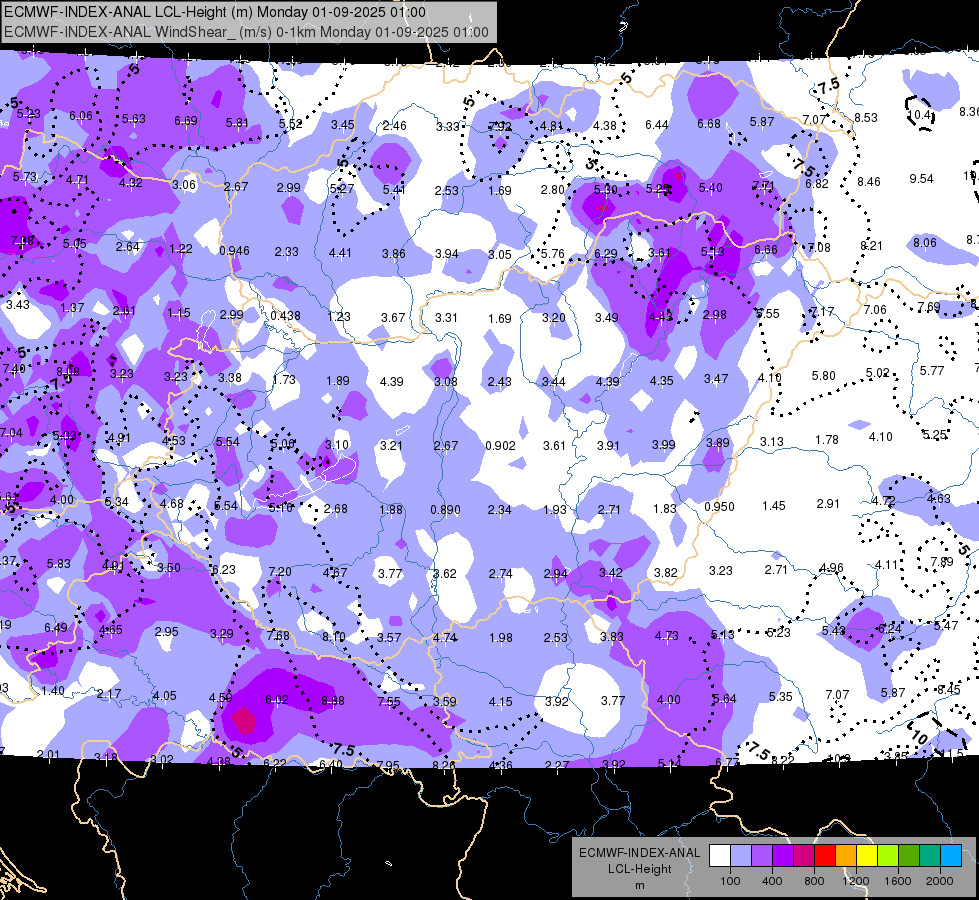Screen dimensions: 979x900
Task: Click the wind shear value 1.78
Action: coord(827,440)
